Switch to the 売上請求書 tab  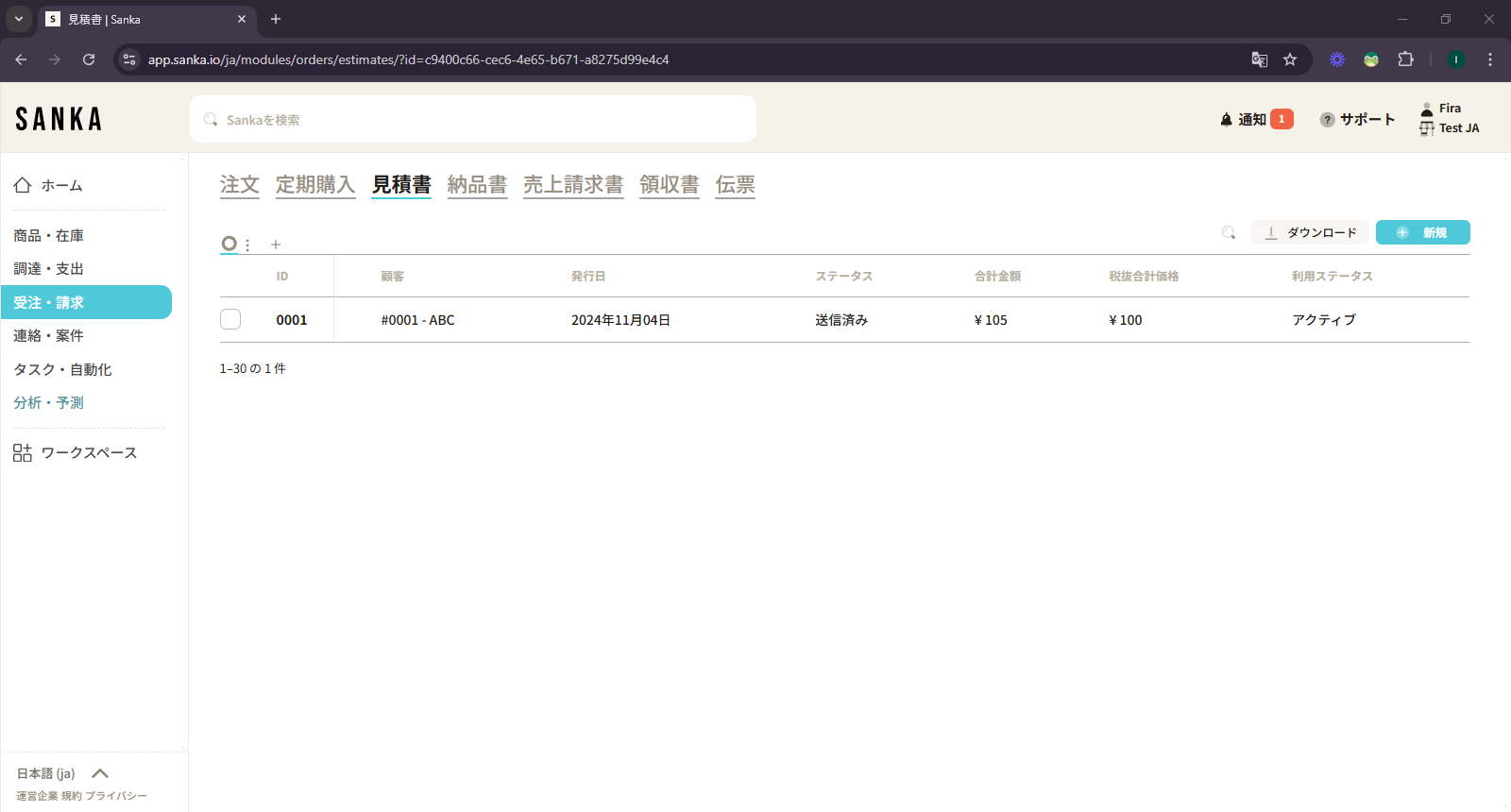coord(573,185)
